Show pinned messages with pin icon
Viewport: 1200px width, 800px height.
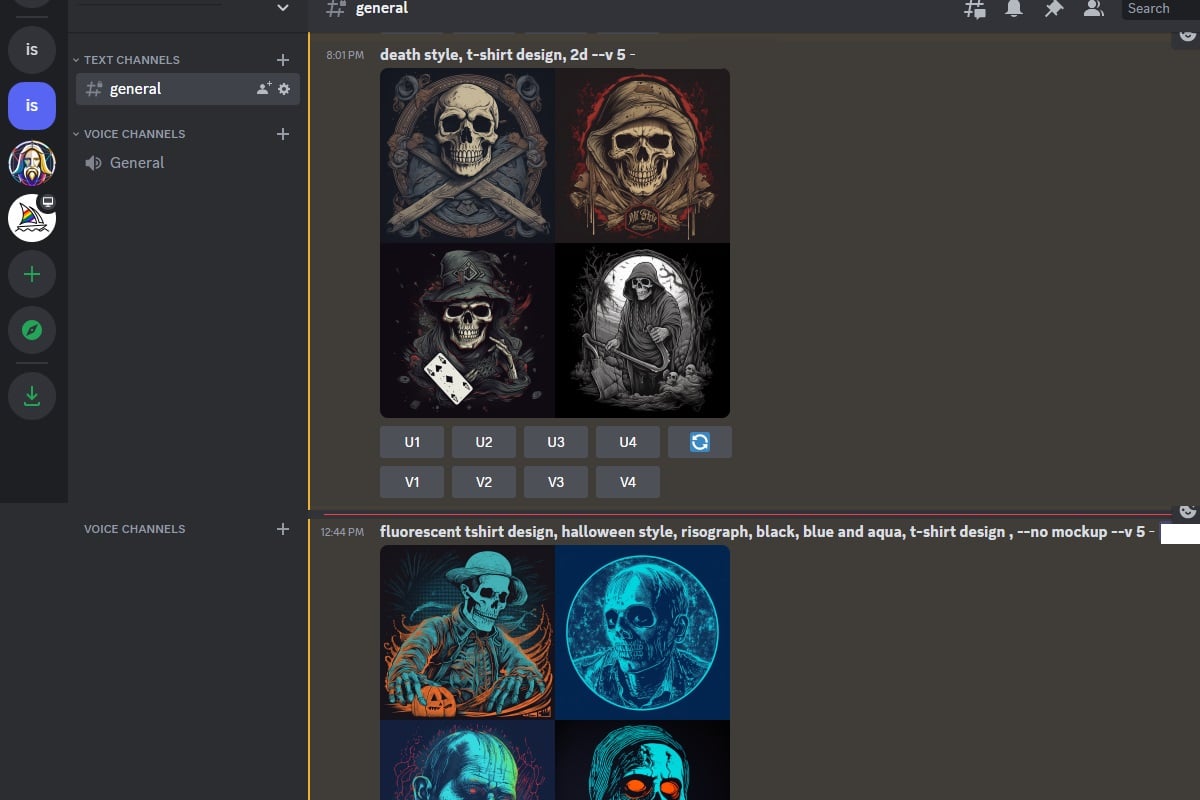click(x=1053, y=9)
